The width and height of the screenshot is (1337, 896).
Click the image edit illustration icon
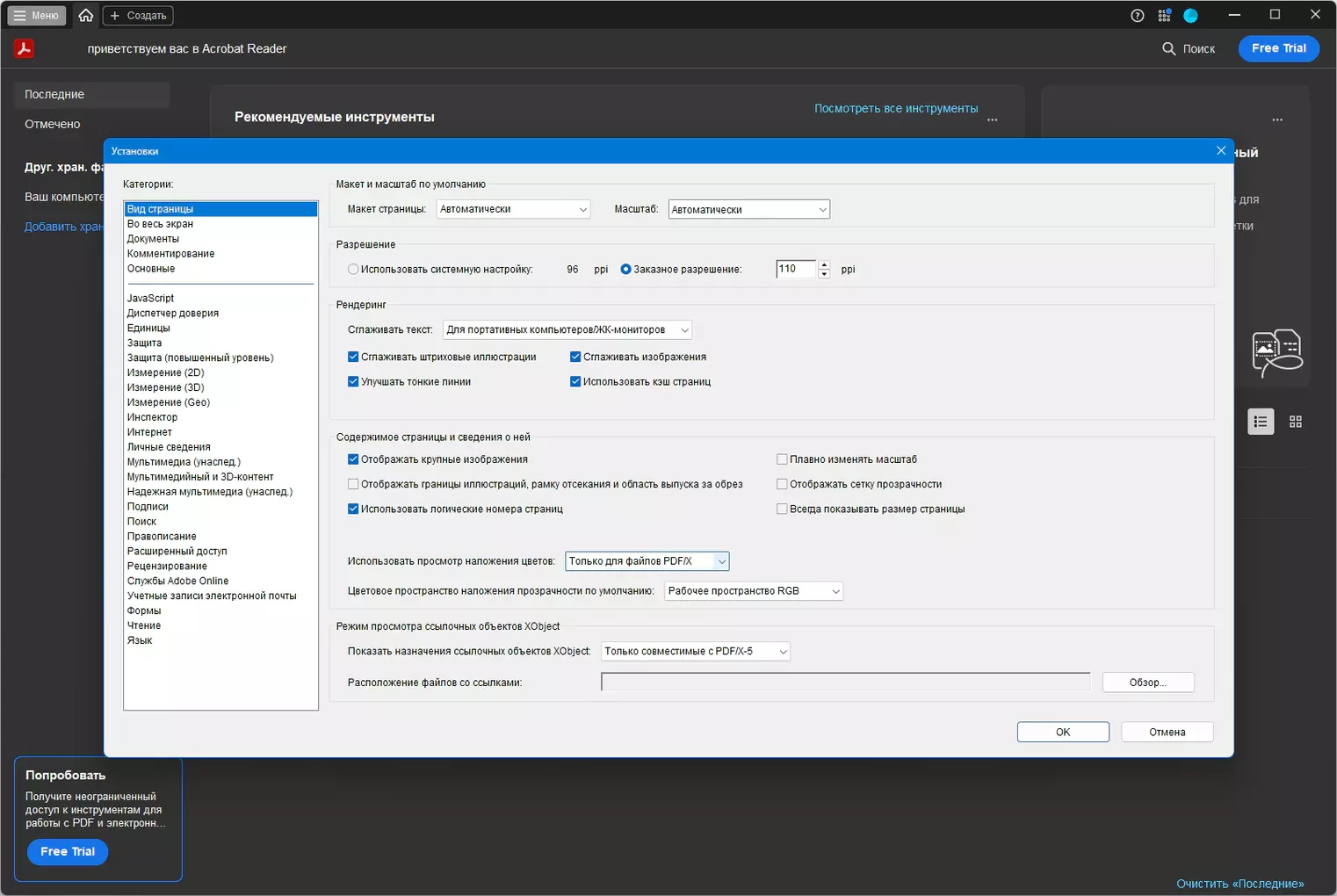tap(1276, 353)
